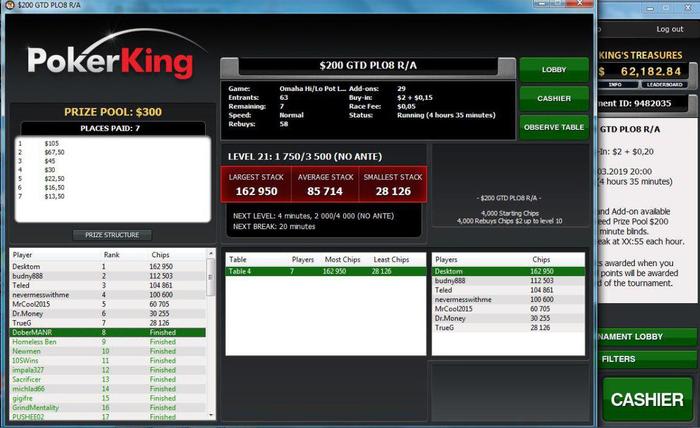Open King's Treasures INFO button
This screenshot has width=700, height=428.
click(x=615, y=84)
